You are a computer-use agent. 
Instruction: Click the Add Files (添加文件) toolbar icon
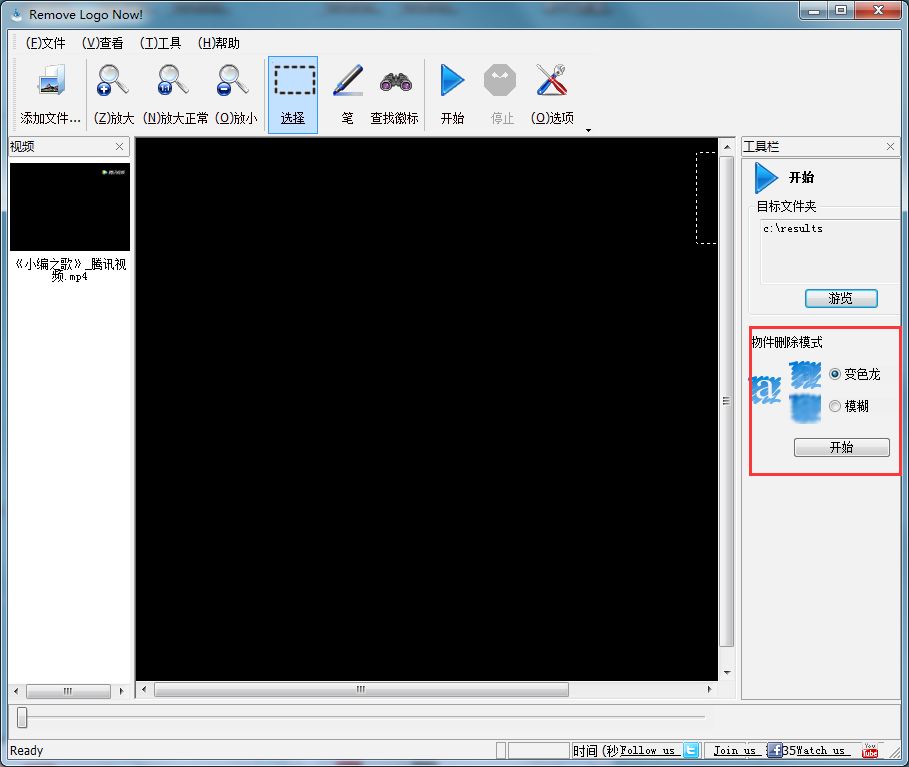click(x=51, y=80)
